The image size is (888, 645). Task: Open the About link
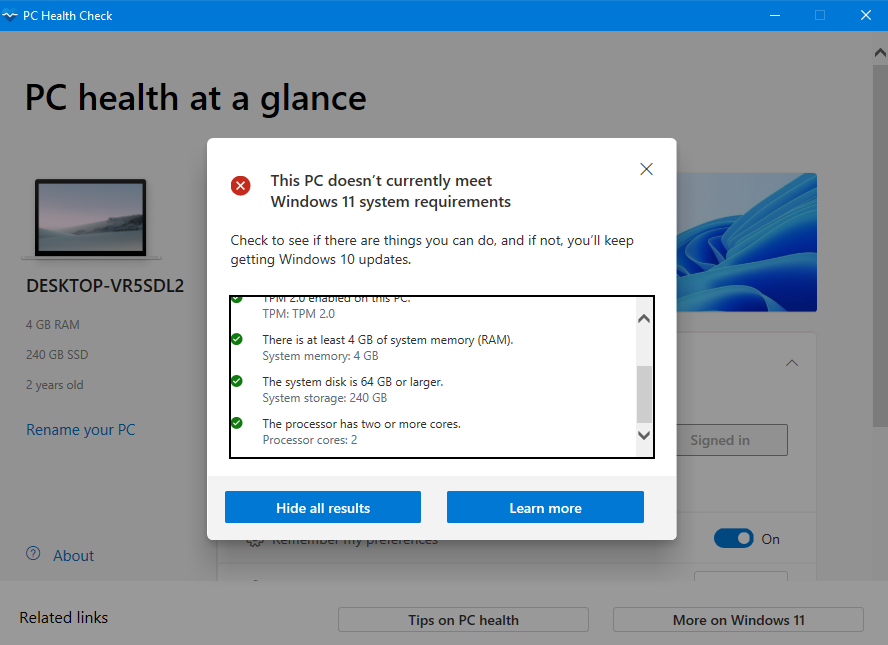point(74,556)
